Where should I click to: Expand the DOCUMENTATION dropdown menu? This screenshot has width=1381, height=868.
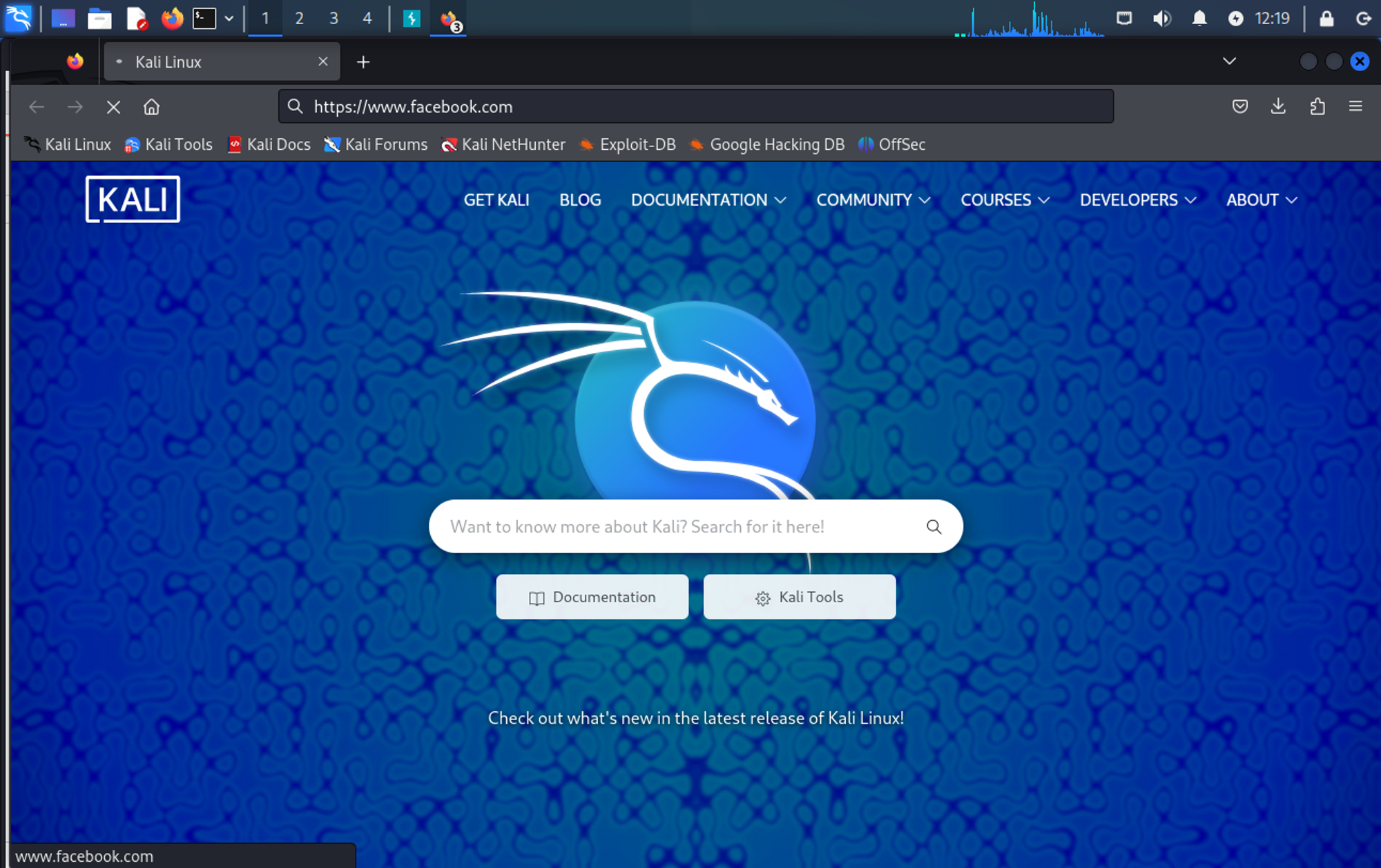click(708, 200)
